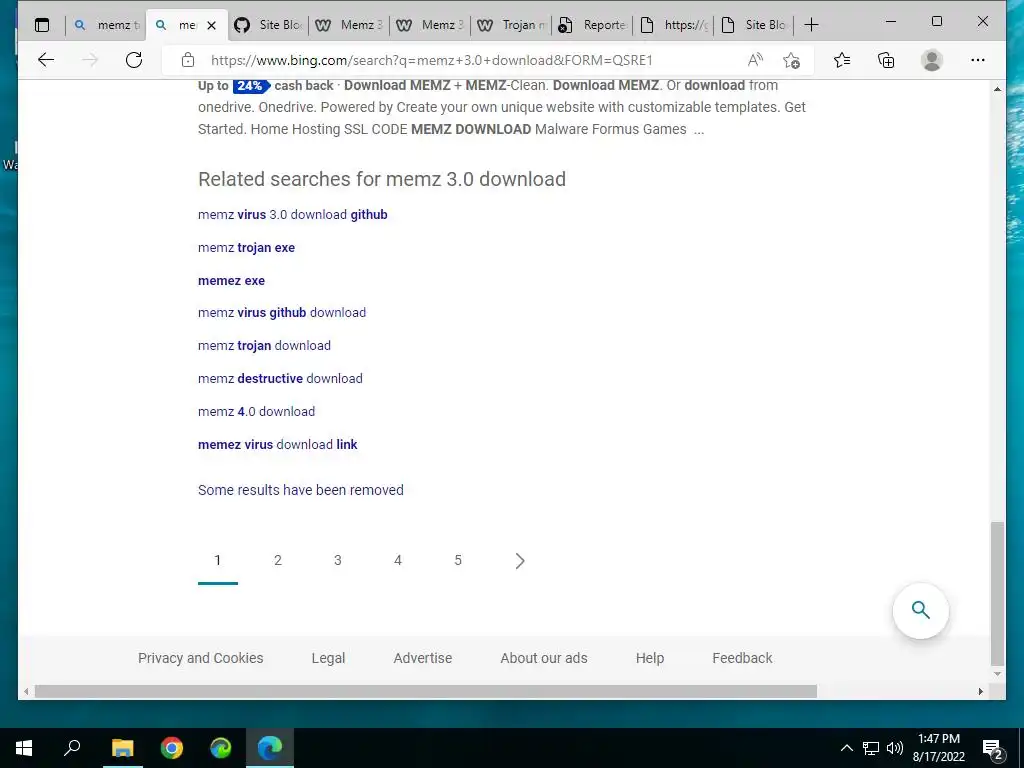The width and height of the screenshot is (1024, 768).
Task: Open Legal footer link
Action: [x=328, y=658]
